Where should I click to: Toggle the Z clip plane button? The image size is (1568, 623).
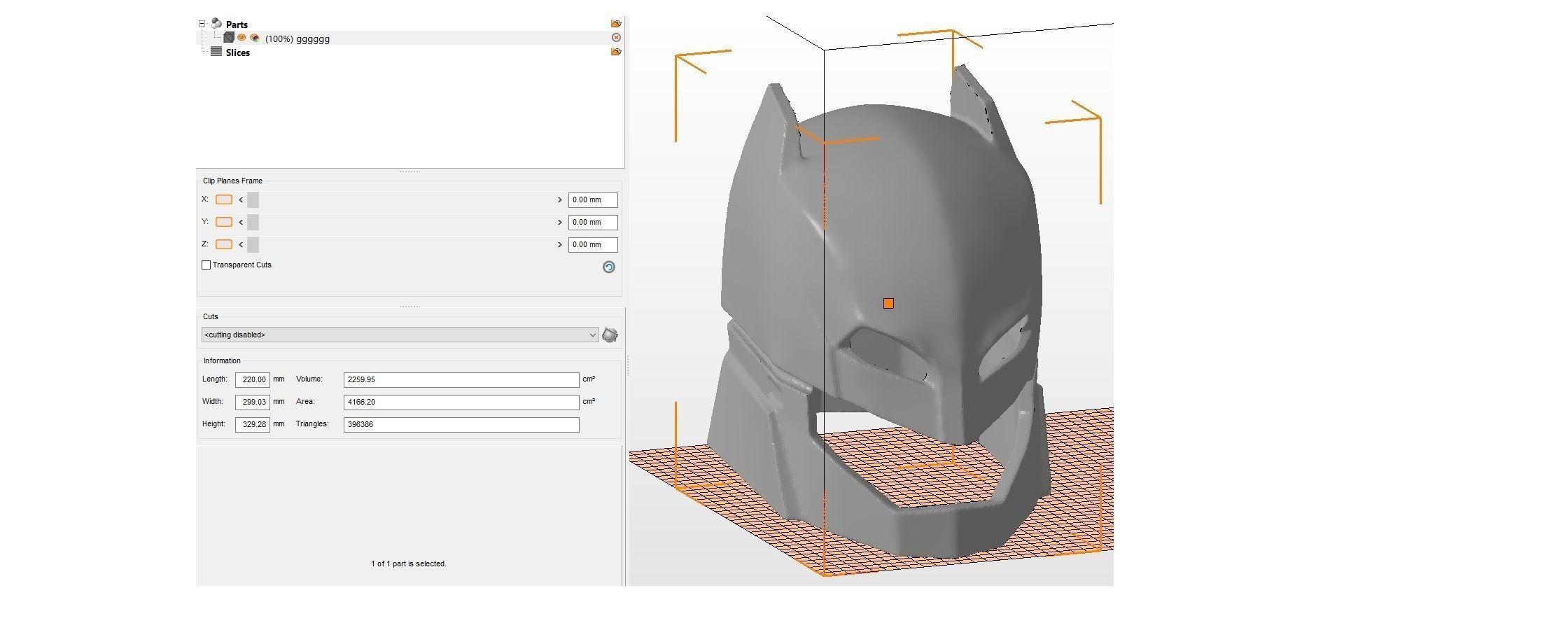[x=224, y=244]
